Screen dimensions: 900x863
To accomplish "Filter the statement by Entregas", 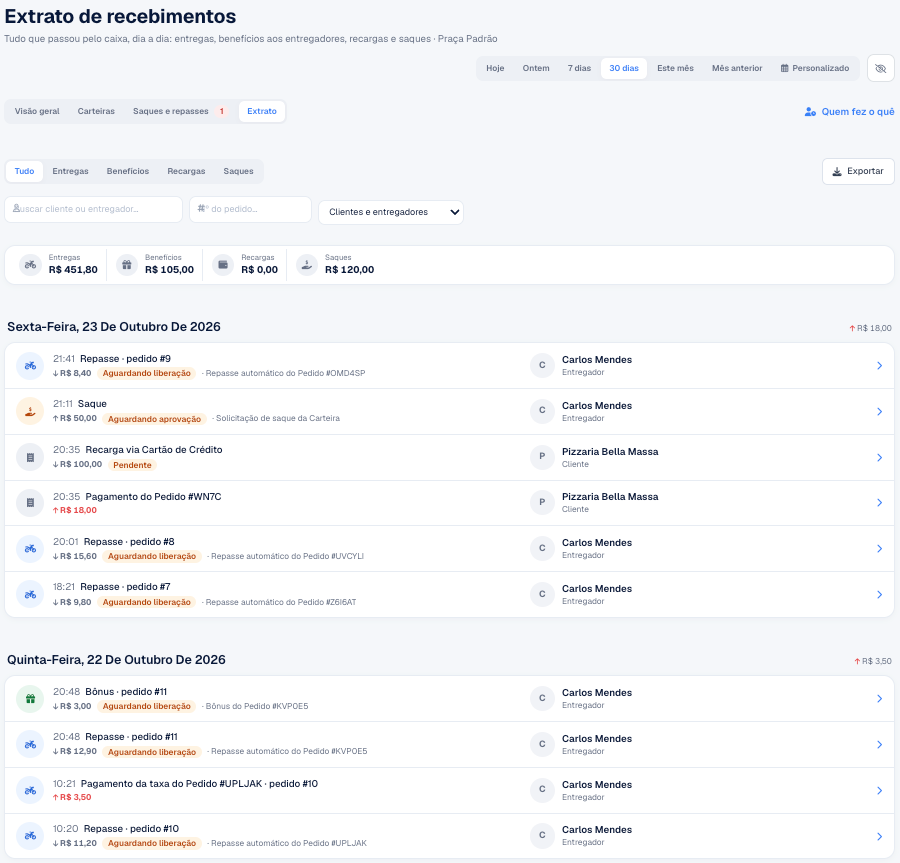I will pos(71,171).
